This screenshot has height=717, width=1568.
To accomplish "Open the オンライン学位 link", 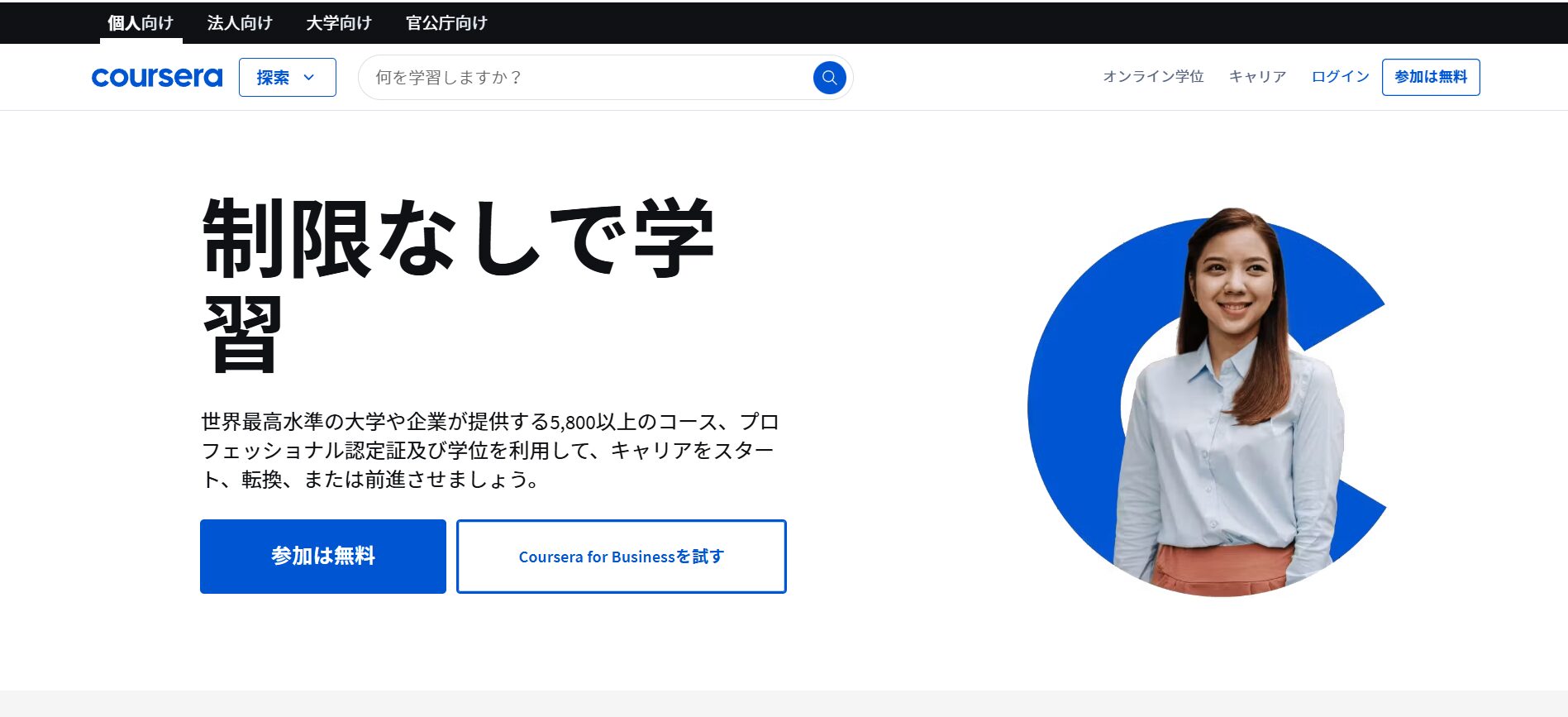I will tap(1153, 77).
